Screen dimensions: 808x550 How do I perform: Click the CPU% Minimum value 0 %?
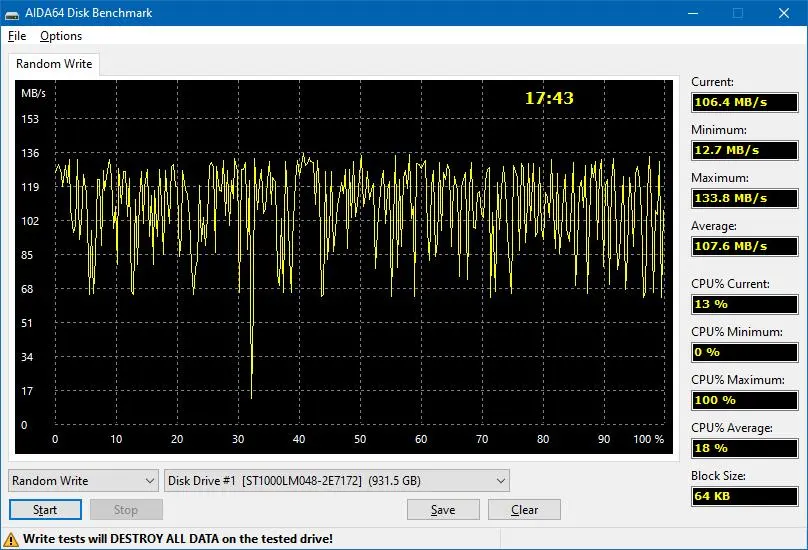[x=745, y=353]
